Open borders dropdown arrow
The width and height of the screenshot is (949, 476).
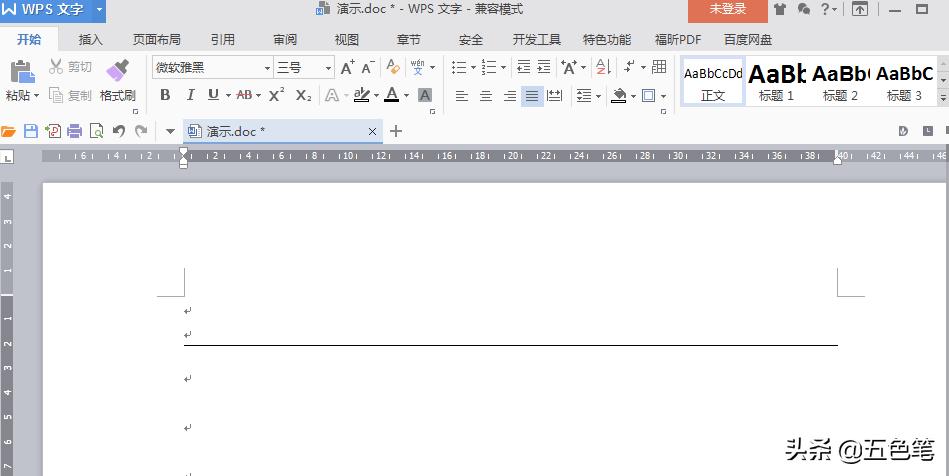click(x=663, y=96)
